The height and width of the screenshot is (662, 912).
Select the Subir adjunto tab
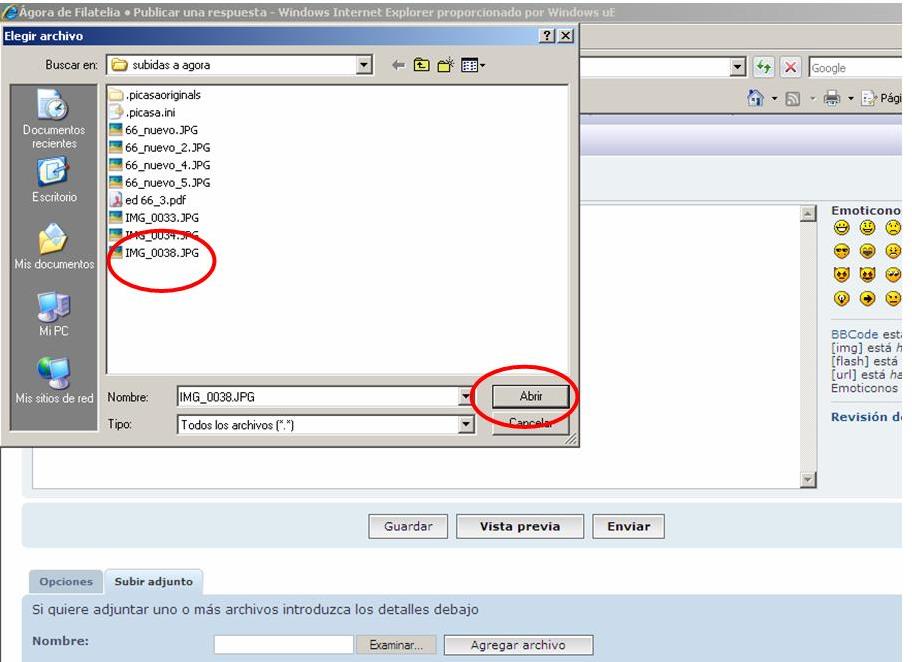[x=153, y=582]
